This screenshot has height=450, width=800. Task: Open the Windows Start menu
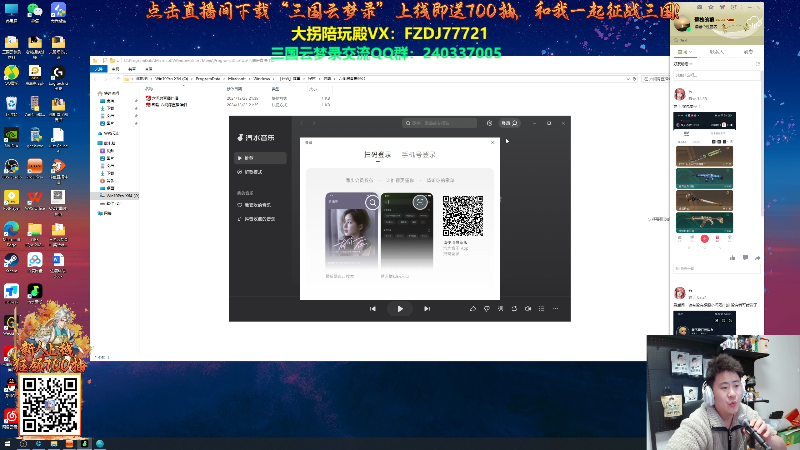(x=7, y=444)
